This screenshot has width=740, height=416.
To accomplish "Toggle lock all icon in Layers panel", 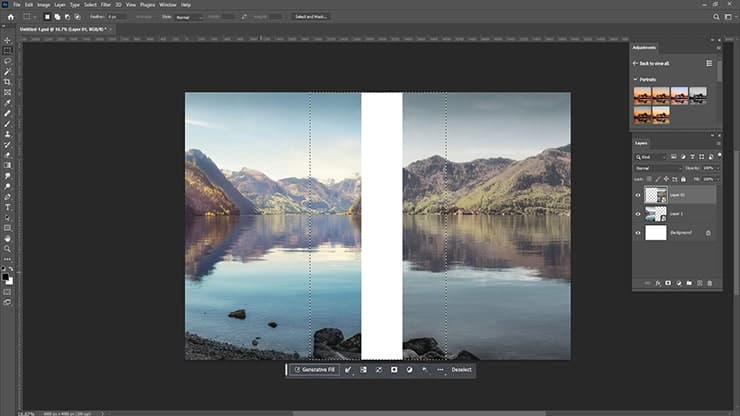I will tap(683, 179).
